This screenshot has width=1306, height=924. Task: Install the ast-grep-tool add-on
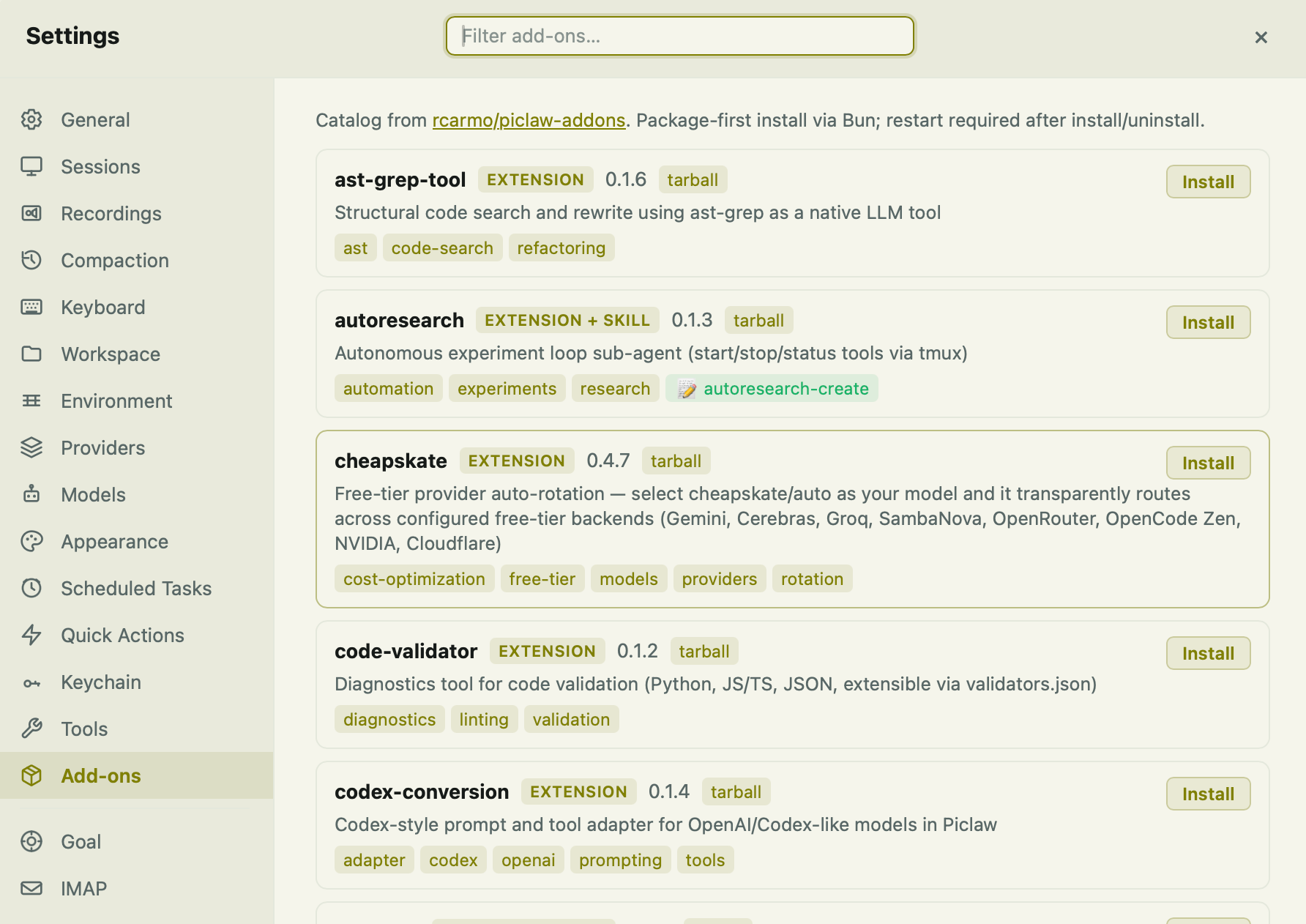[x=1208, y=182]
